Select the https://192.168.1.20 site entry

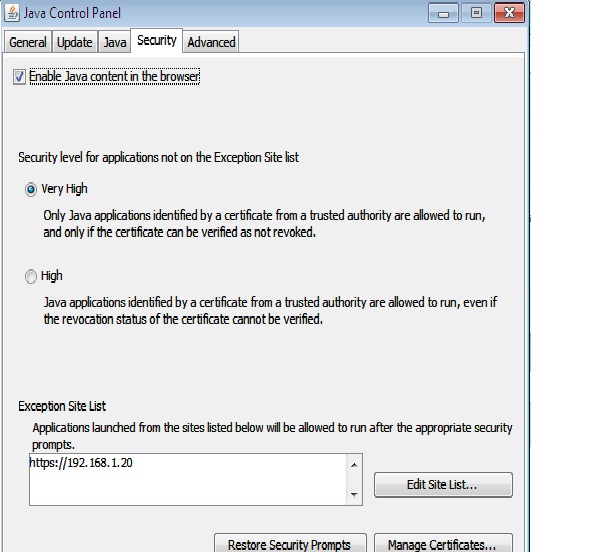(81, 463)
